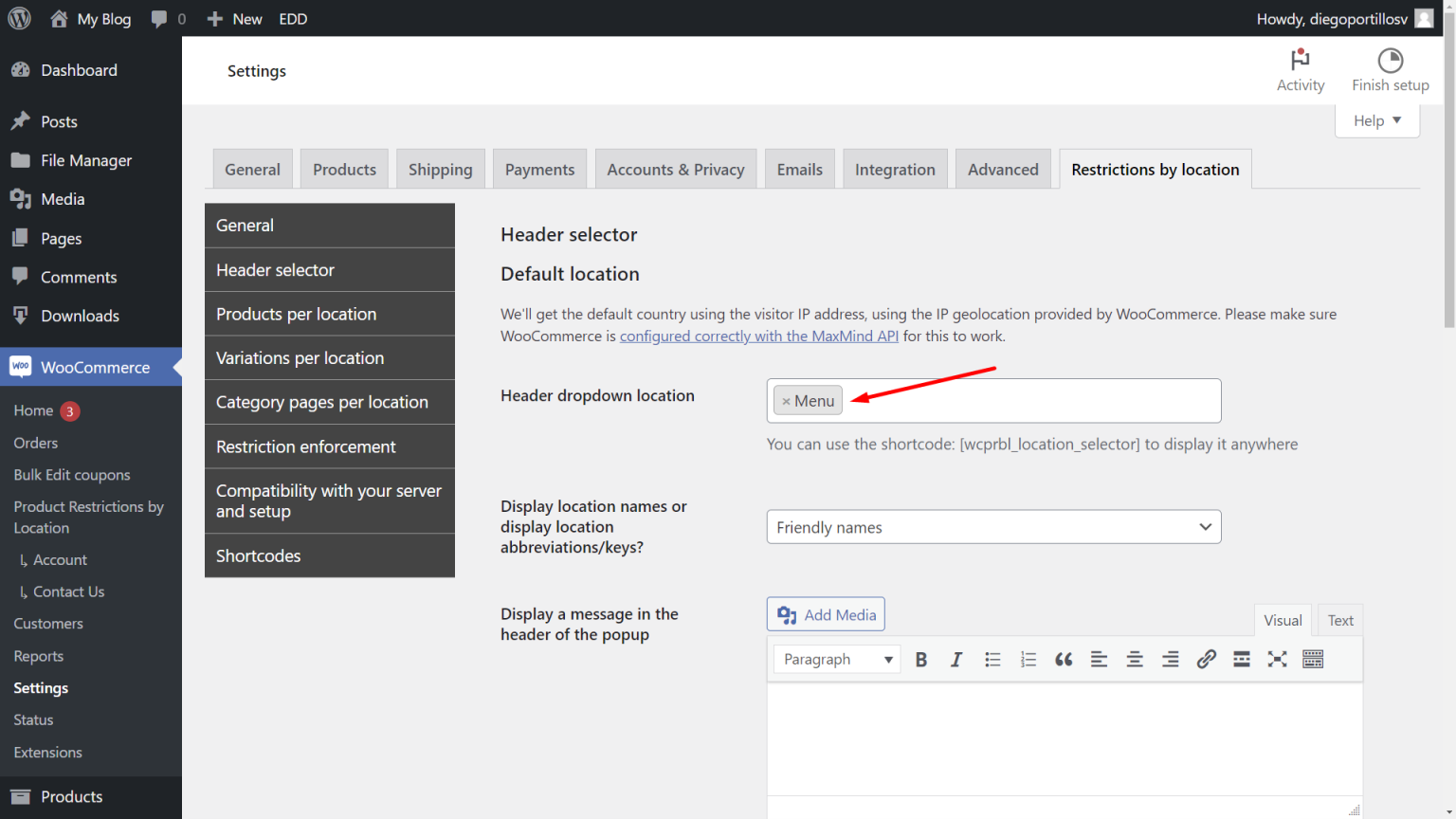Image resolution: width=1456 pixels, height=819 pixels.
Task: Select the numbered list icon
Action: point(1028,659)
